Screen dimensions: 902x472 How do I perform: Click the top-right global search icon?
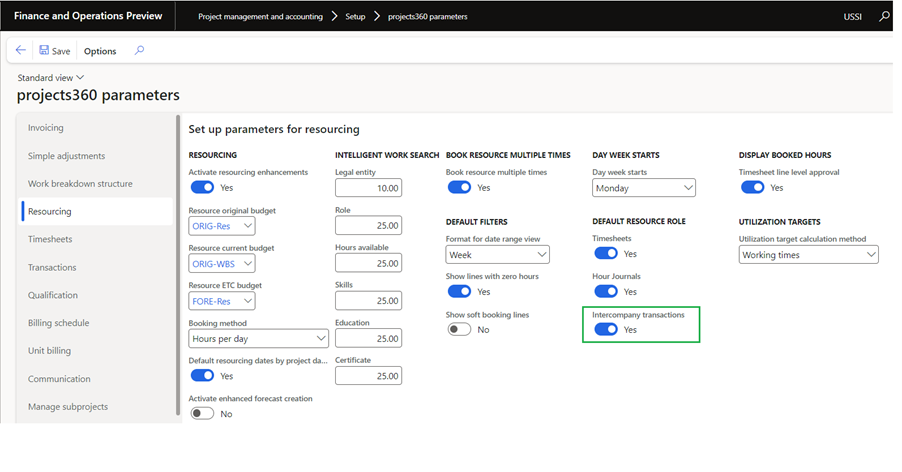[x=884, y=17]
